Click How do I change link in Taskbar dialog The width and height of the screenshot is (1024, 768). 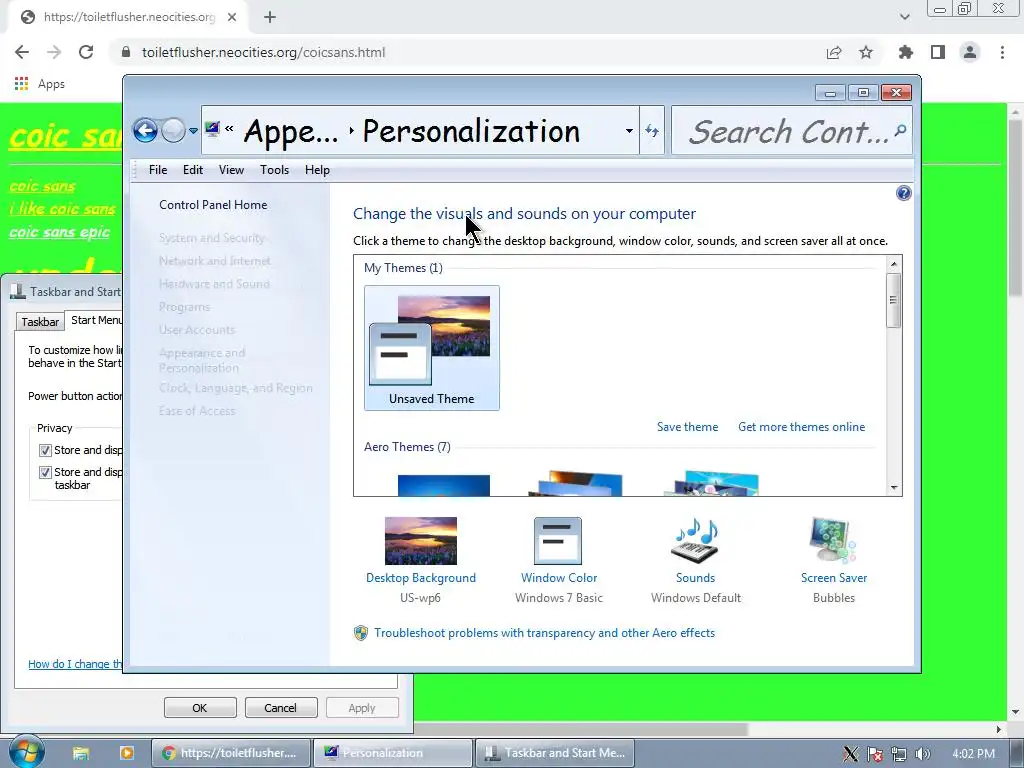75,664
